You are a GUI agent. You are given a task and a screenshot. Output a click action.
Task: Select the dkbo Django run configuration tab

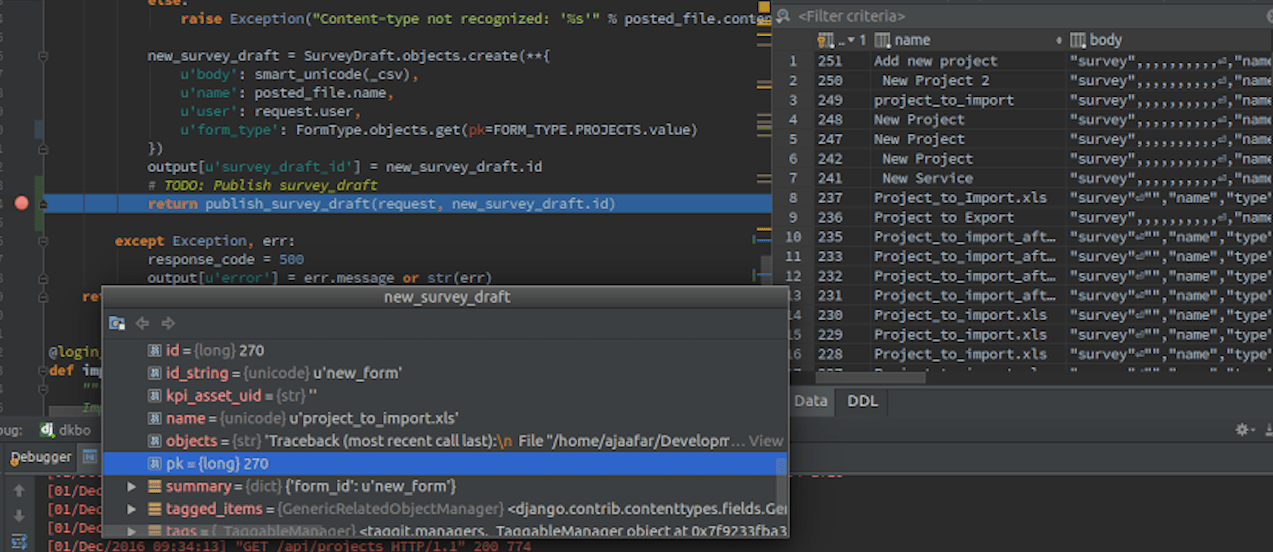coord(66,430)
